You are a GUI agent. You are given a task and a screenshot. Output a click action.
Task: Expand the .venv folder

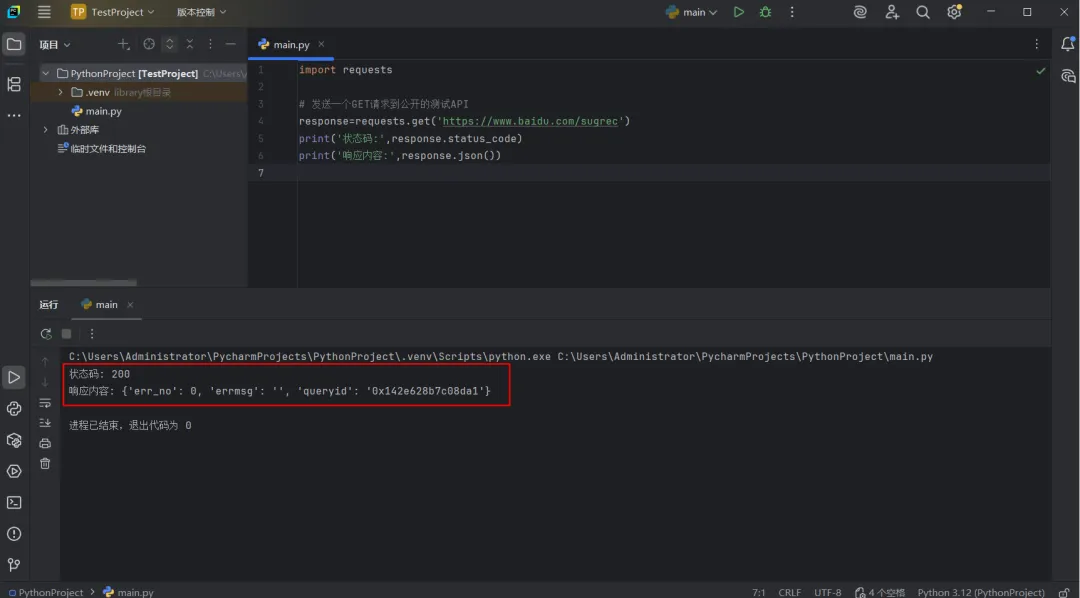coord(61,92)
